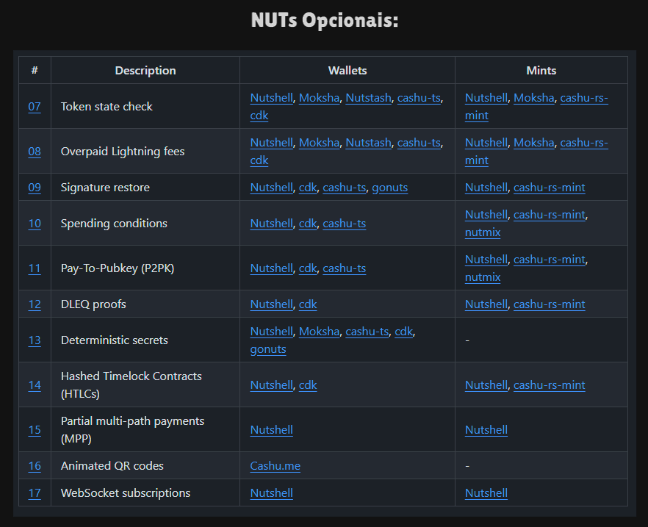Open NUT 13 specification link
The width and height of the screenshot is (648, 527).
(34, 340)
